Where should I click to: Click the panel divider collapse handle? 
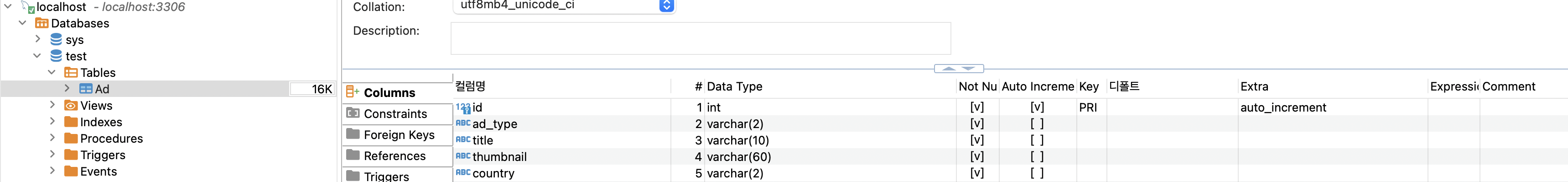959,69
